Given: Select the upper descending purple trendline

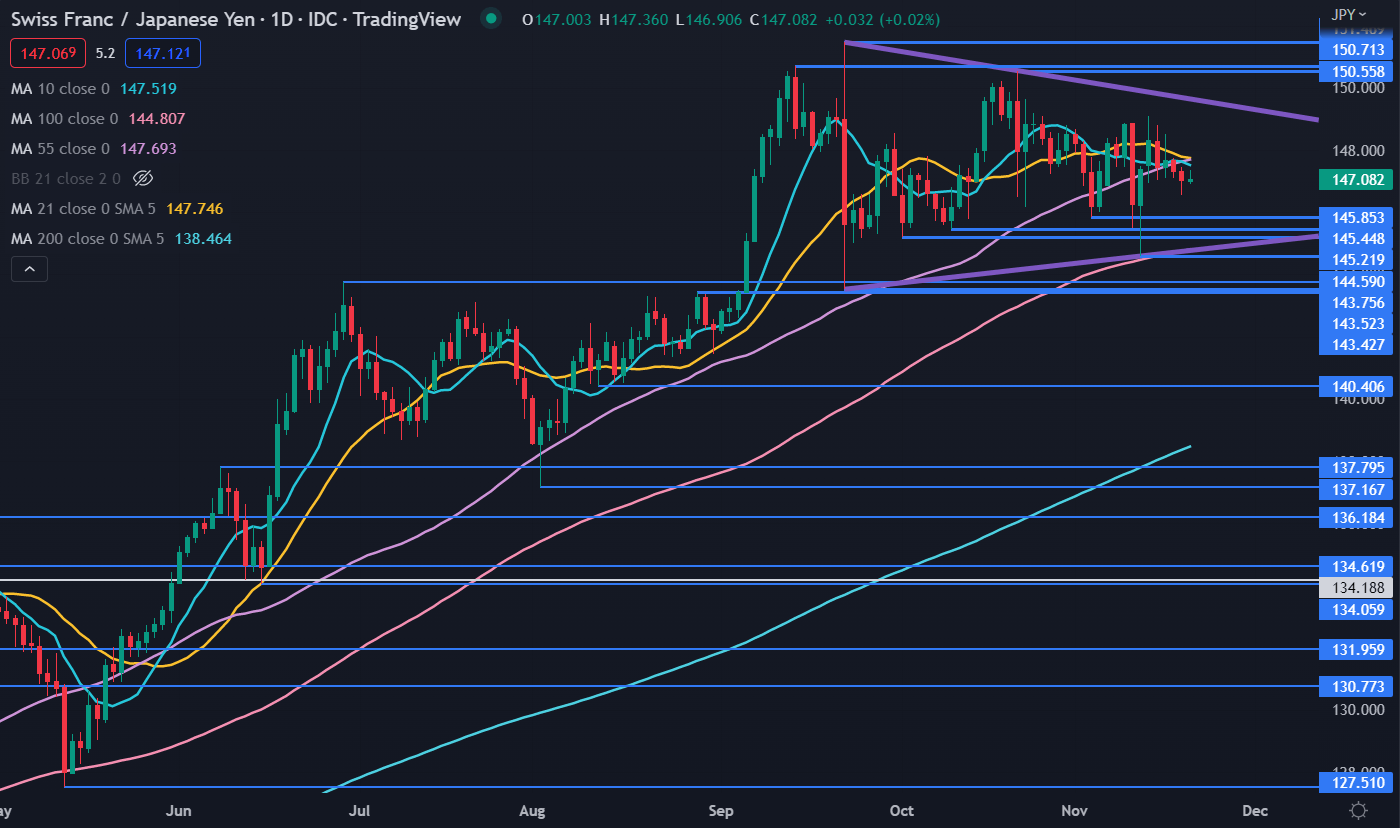Looking at the screenshot, I should (1082, 81).
